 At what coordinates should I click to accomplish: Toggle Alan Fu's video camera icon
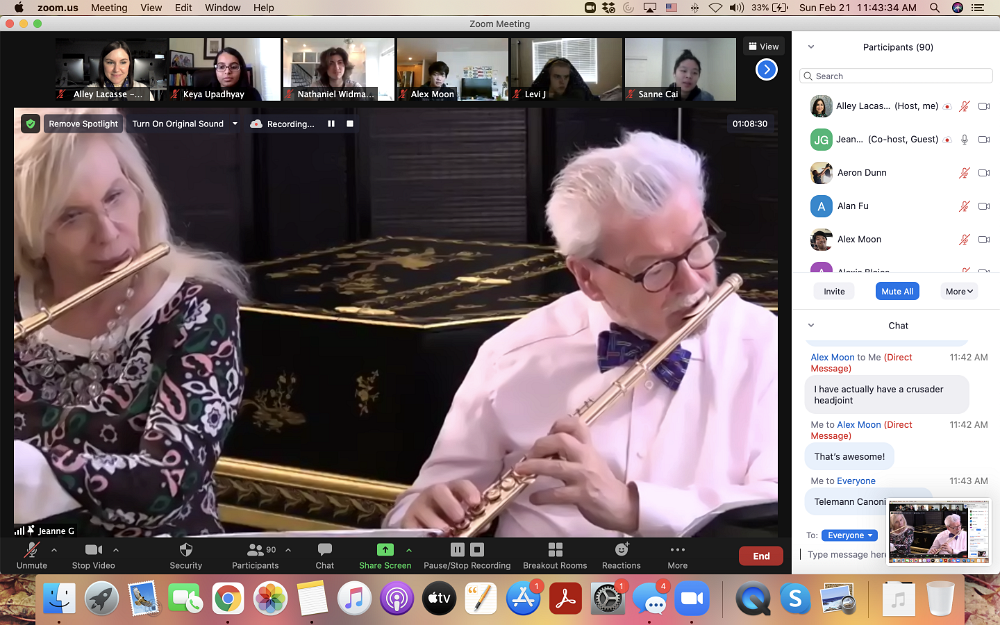[984, 206]
